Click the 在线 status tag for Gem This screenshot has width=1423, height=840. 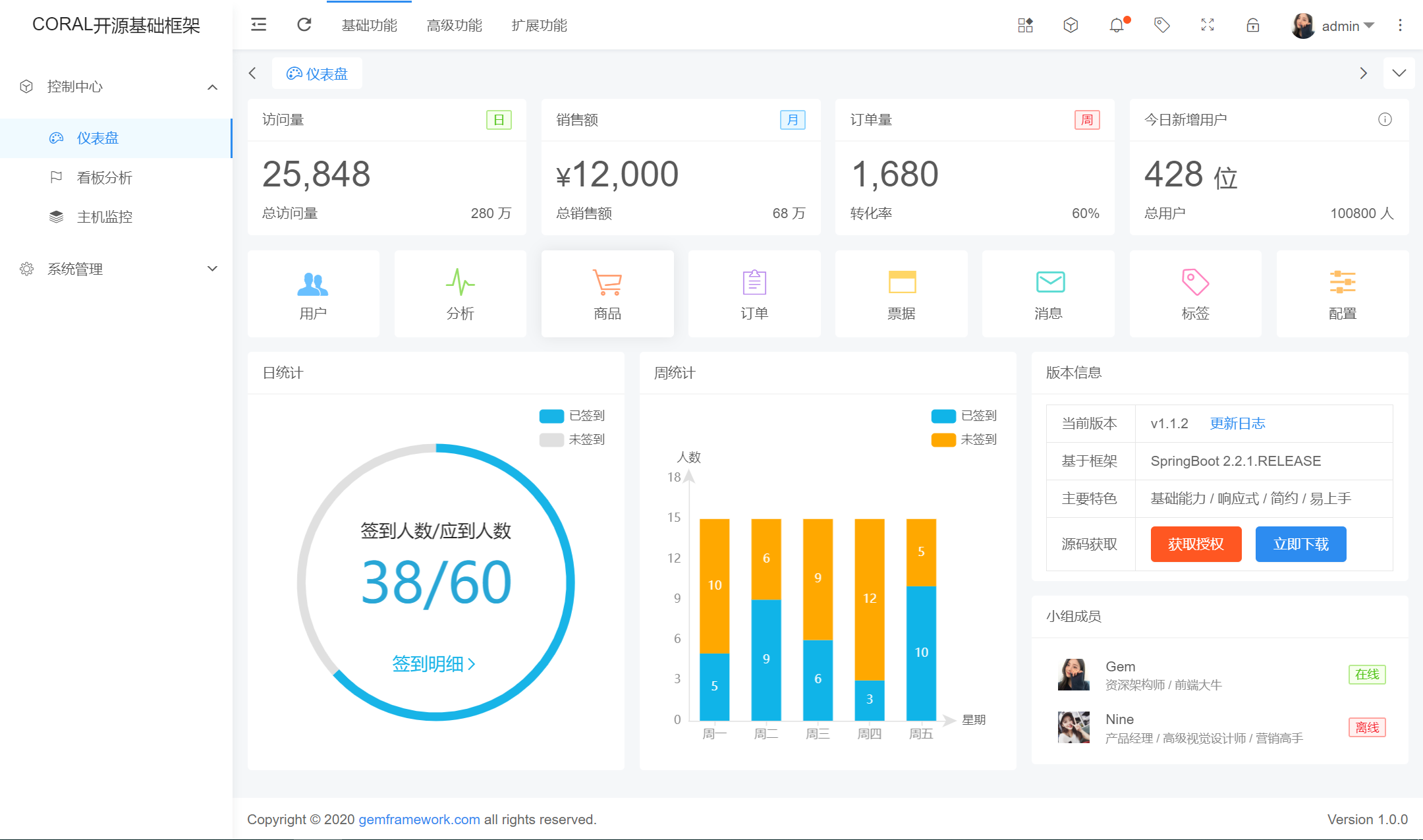coord(1367,675)
